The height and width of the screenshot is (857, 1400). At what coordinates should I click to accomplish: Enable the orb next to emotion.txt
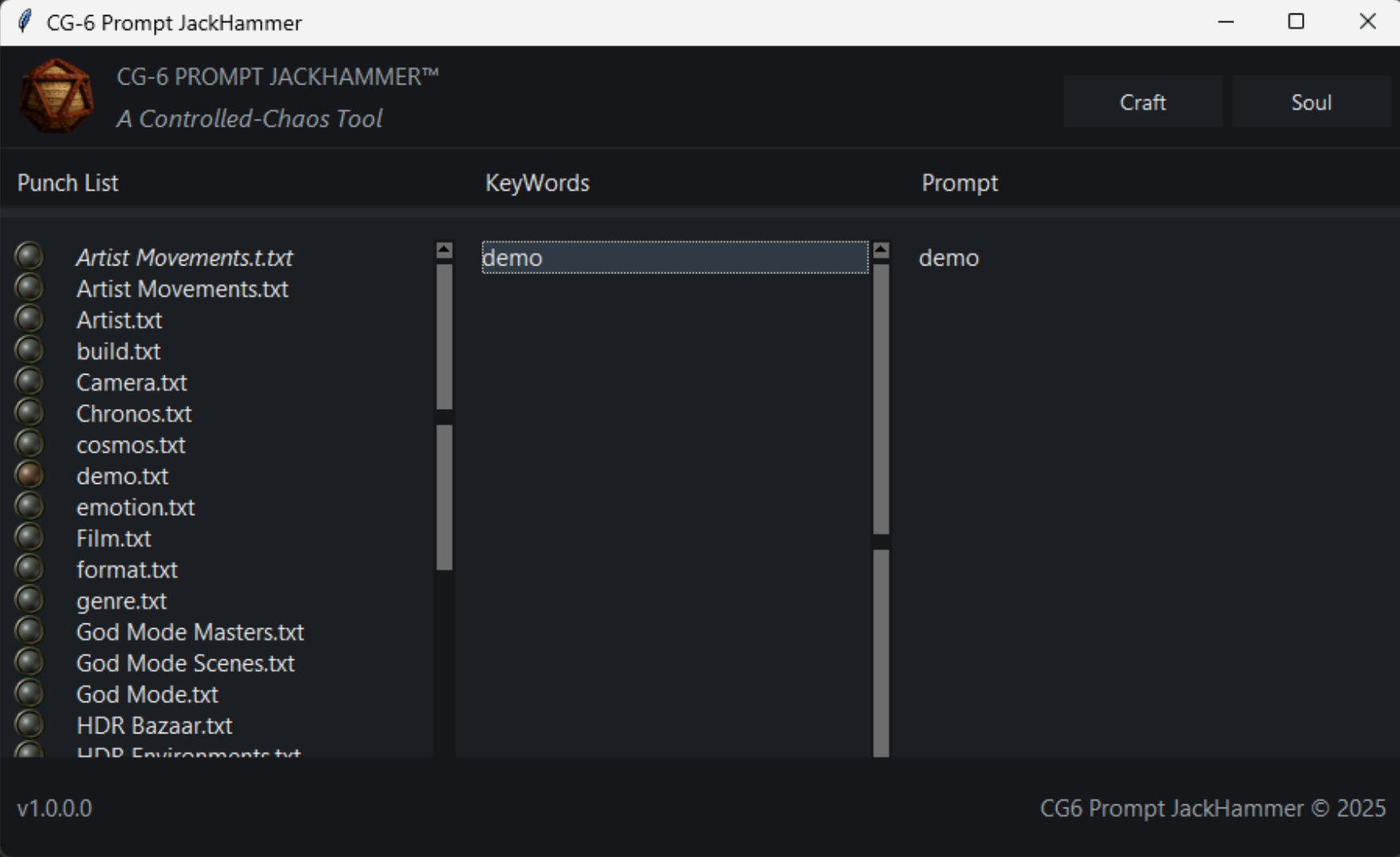pyautogui.click(x=29, y=506)
